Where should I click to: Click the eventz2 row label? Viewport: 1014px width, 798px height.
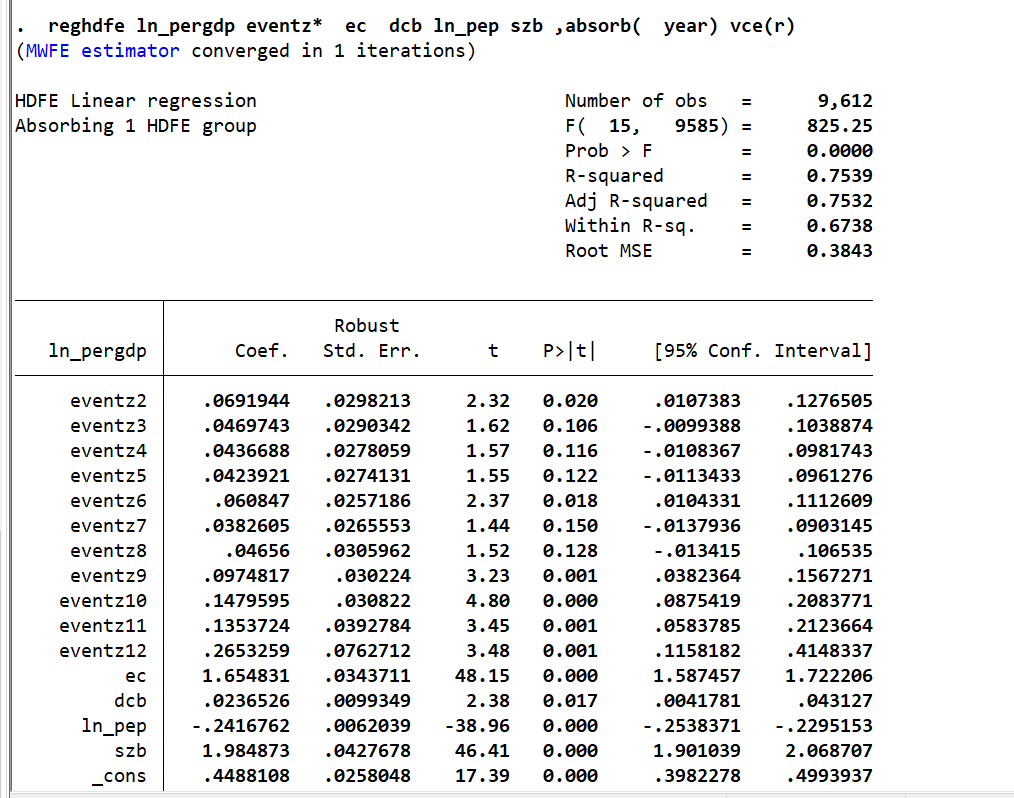(x=109, y=401)
